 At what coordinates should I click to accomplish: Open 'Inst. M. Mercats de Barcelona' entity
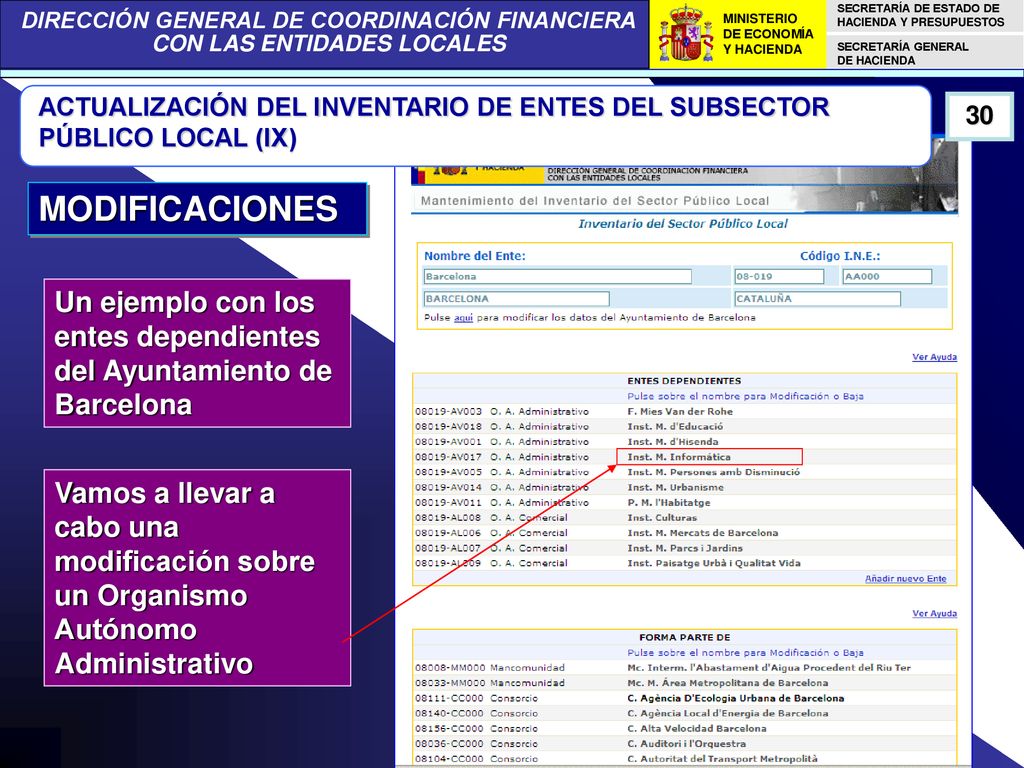pyautogui.click(x=703, y=533)
